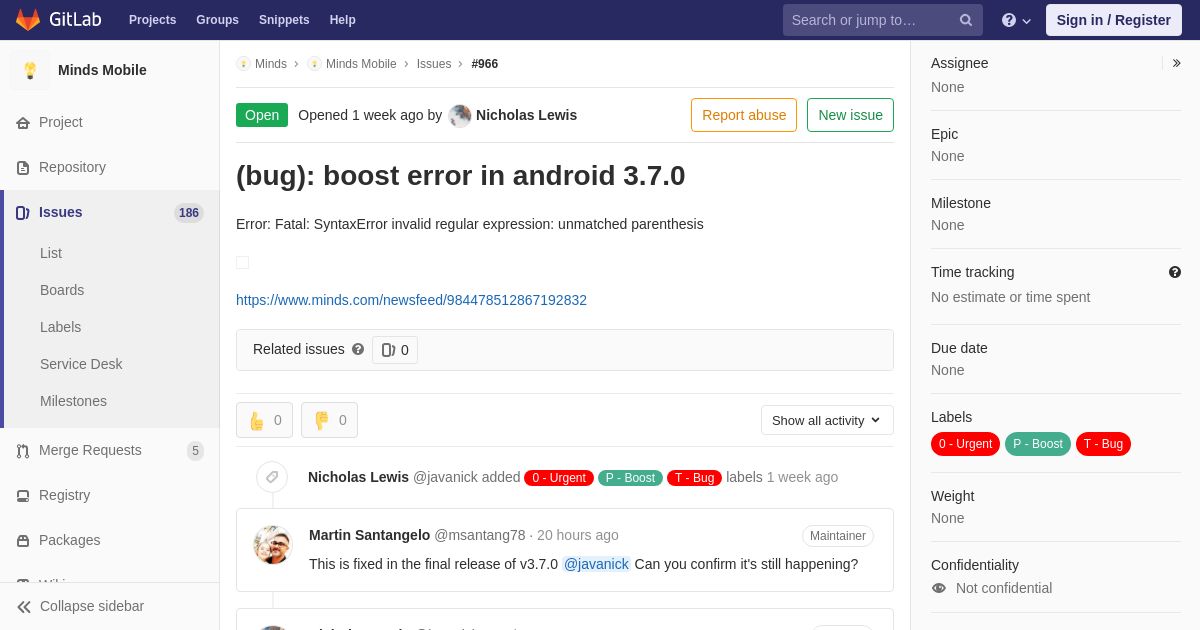
Task: Click the Registry disk icon
Action: [x=23, y=496]
